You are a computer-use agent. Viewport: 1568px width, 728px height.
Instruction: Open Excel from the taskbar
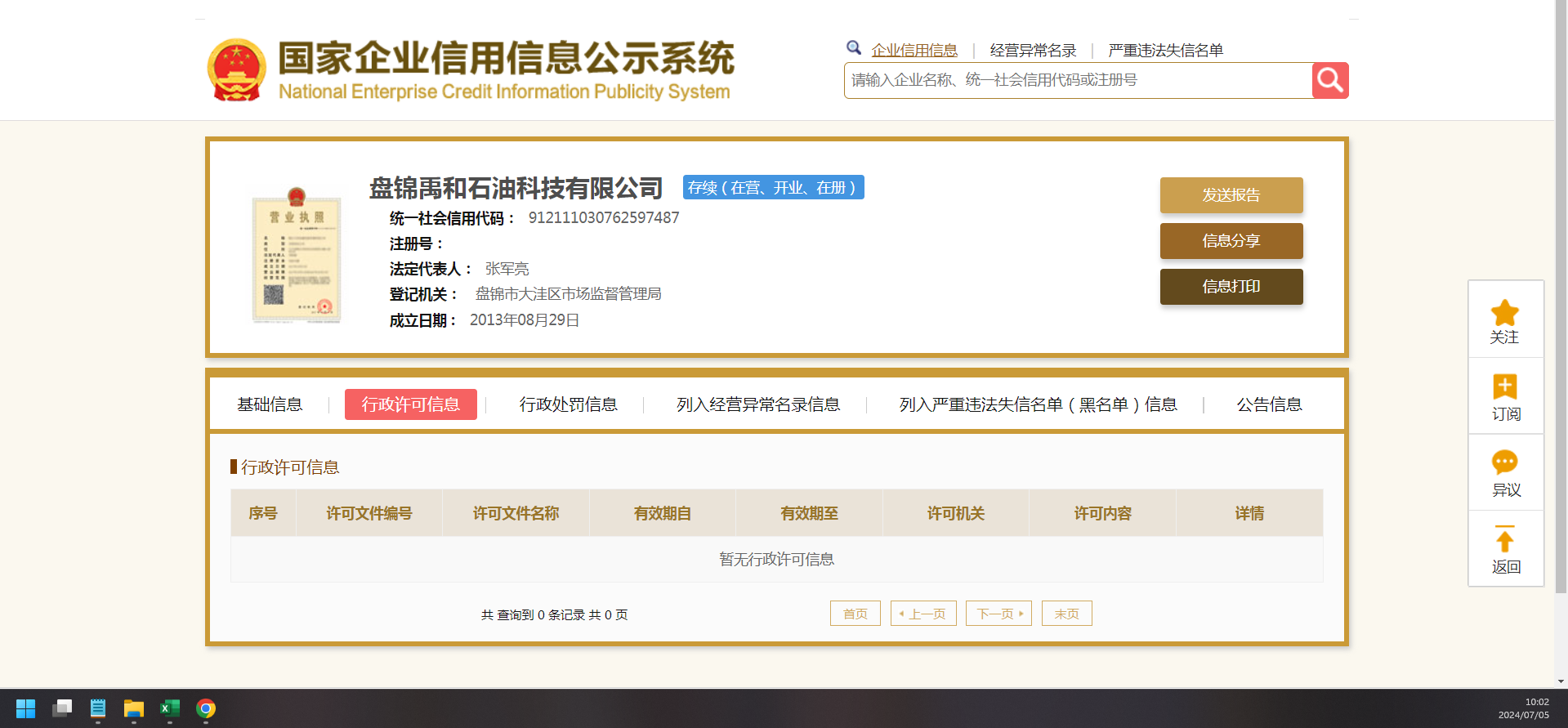pos(170,708)
